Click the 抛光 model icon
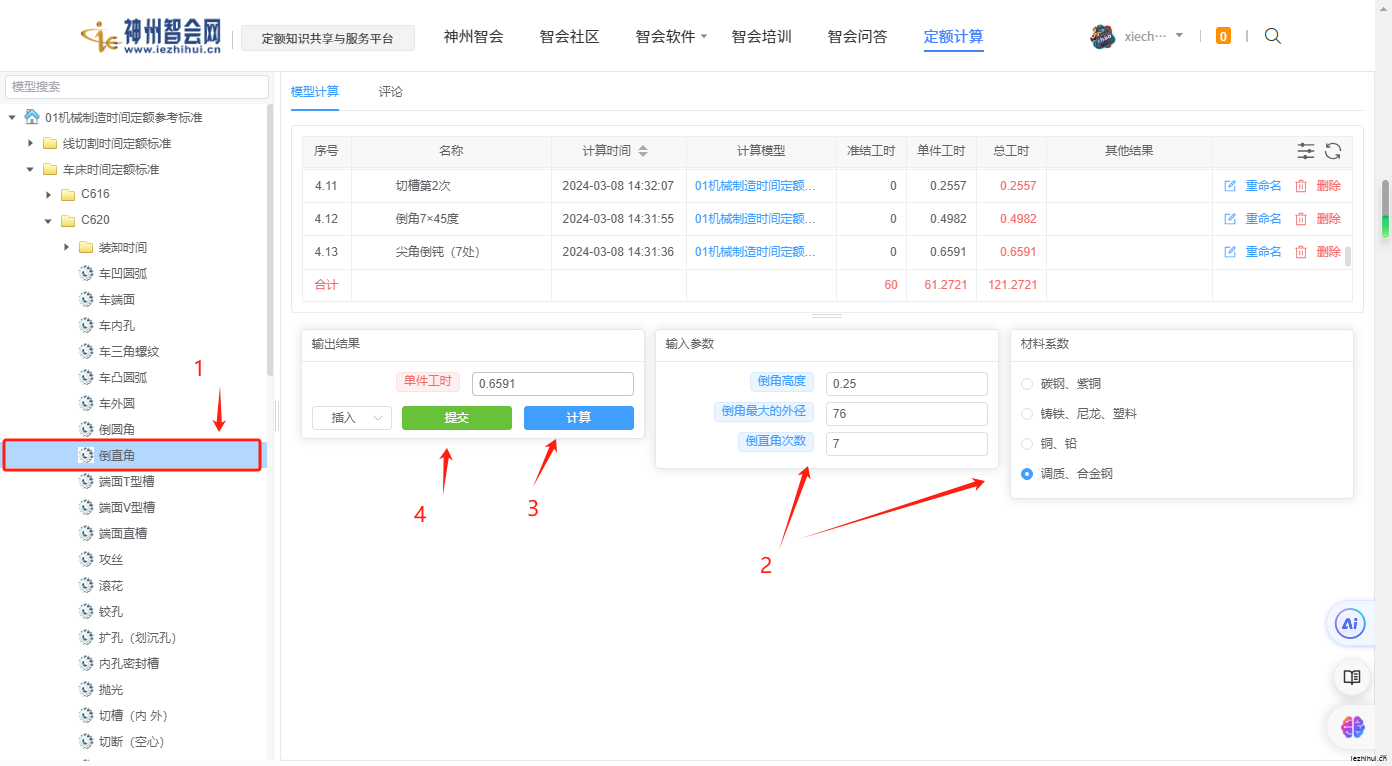This screenshot has height=766, width=1392. (86, 689)
